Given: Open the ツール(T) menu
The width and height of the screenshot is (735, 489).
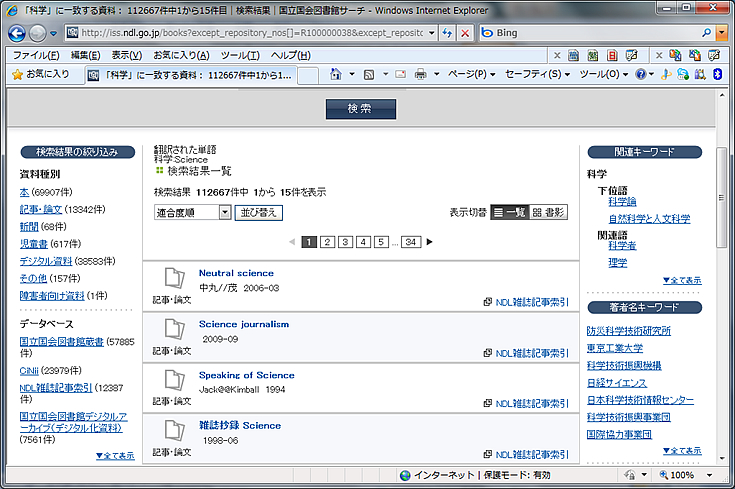Looking at the screenshot, I should [x=240, y=55].
